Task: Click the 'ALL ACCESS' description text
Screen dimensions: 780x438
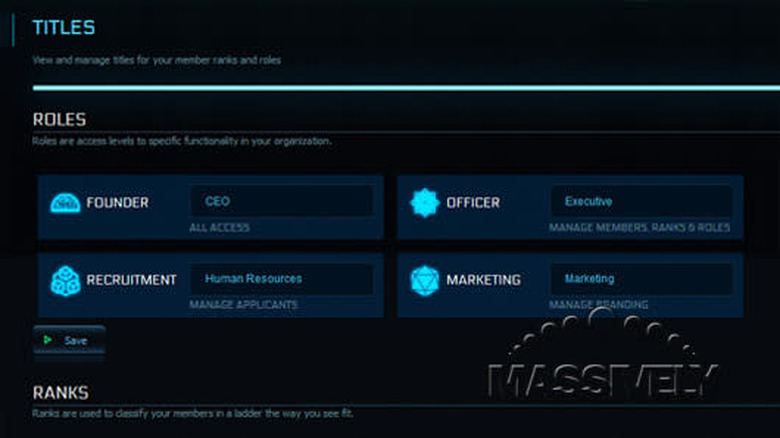Action: coord(219,227)
